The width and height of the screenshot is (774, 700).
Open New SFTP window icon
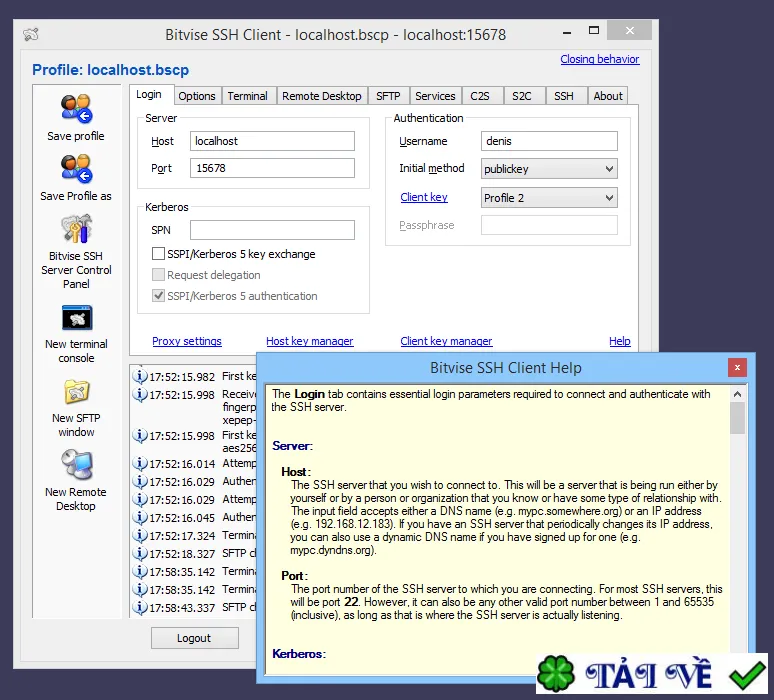77,392
